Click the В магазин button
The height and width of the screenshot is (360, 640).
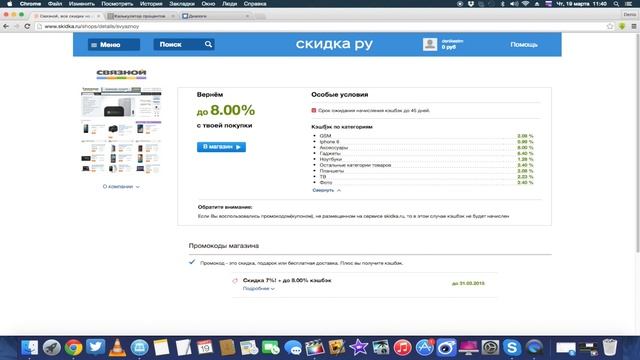pos(221,147)
